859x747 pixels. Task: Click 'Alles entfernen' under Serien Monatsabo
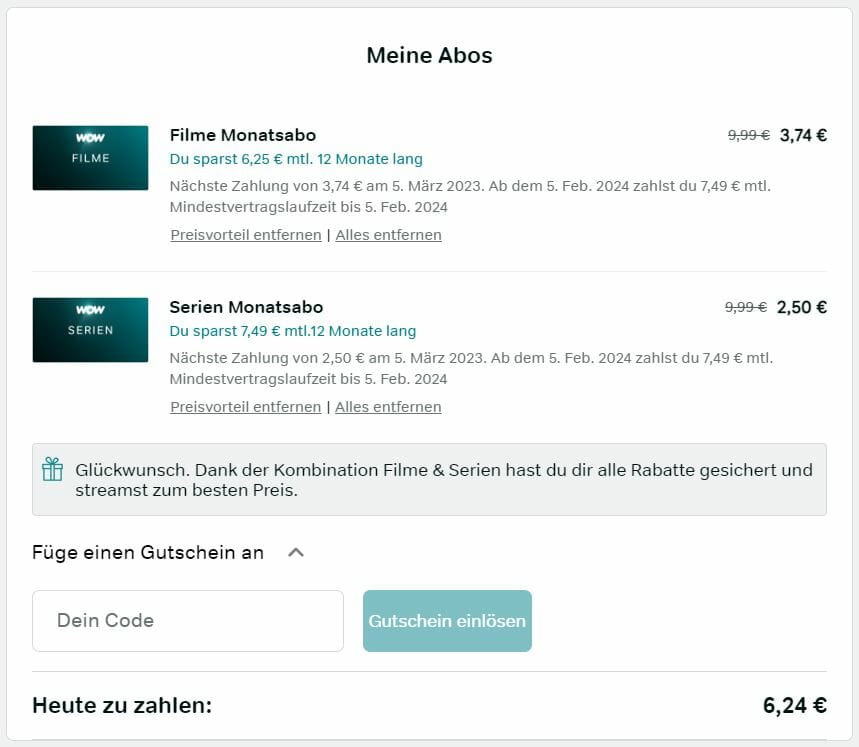click(x=388, y=407)
